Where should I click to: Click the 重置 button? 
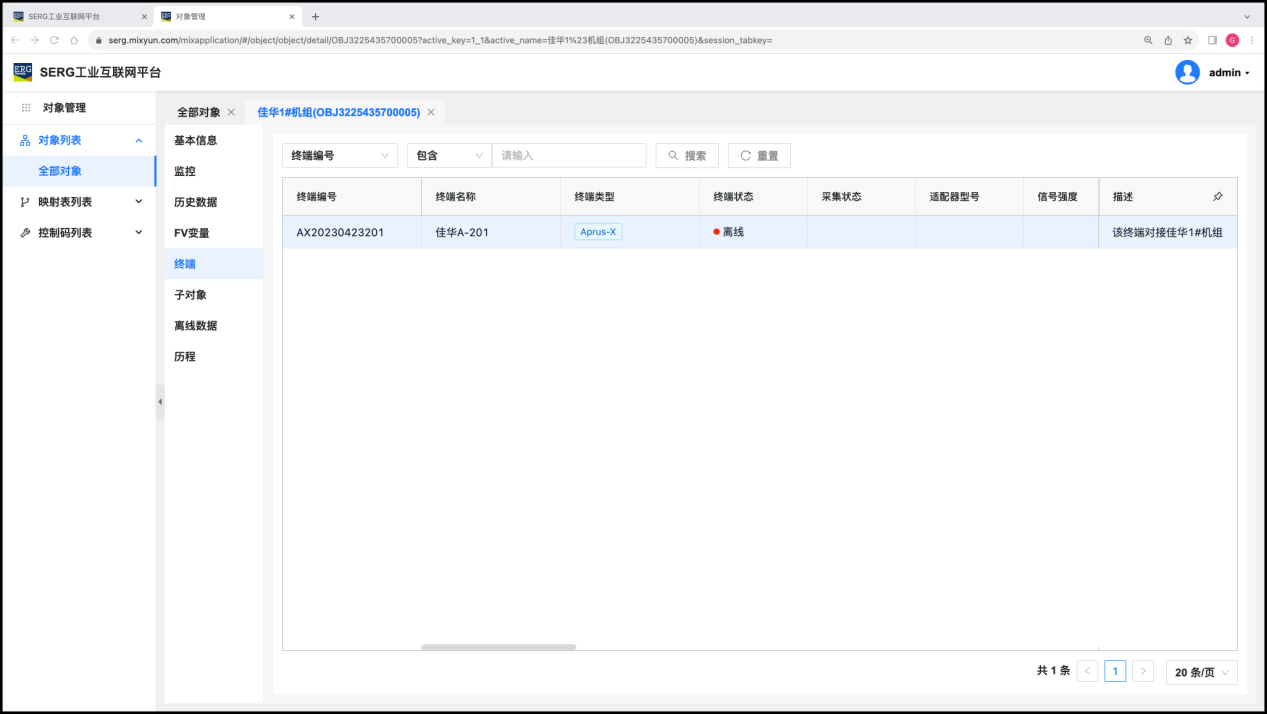point(759,156)
